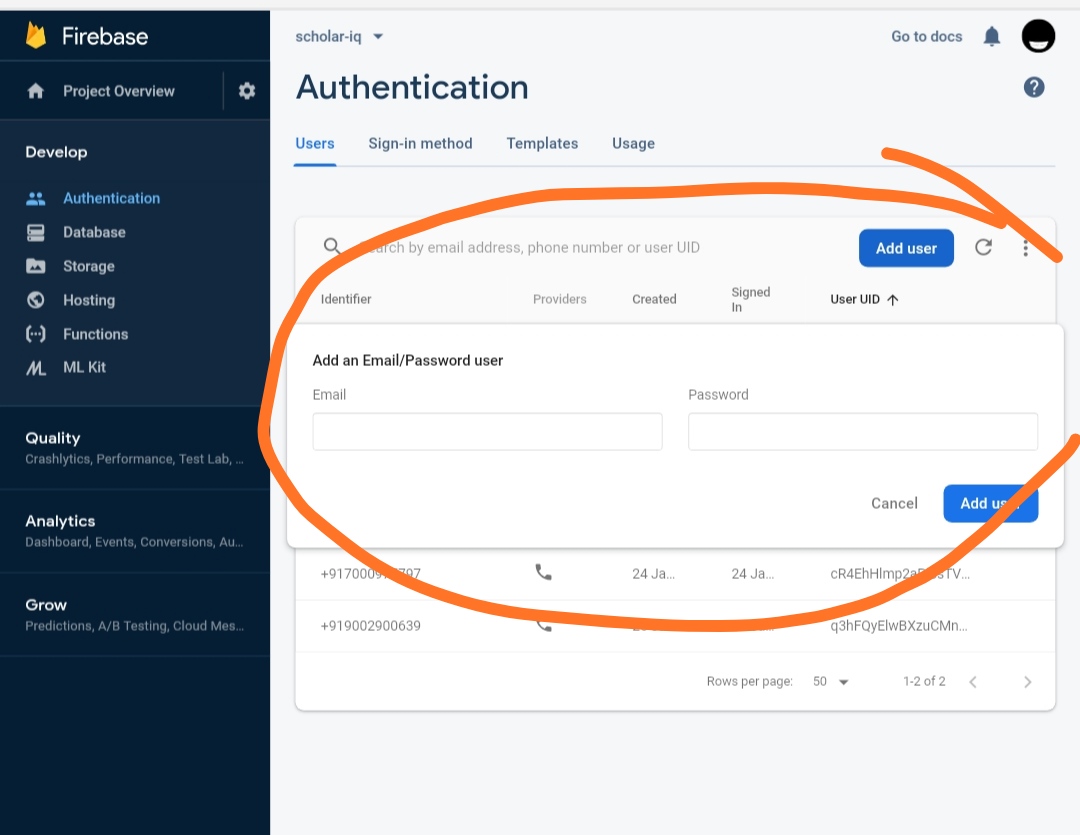Expand the Grow section
Viewport: 1080px width, 835px height.
click(134, 615)
